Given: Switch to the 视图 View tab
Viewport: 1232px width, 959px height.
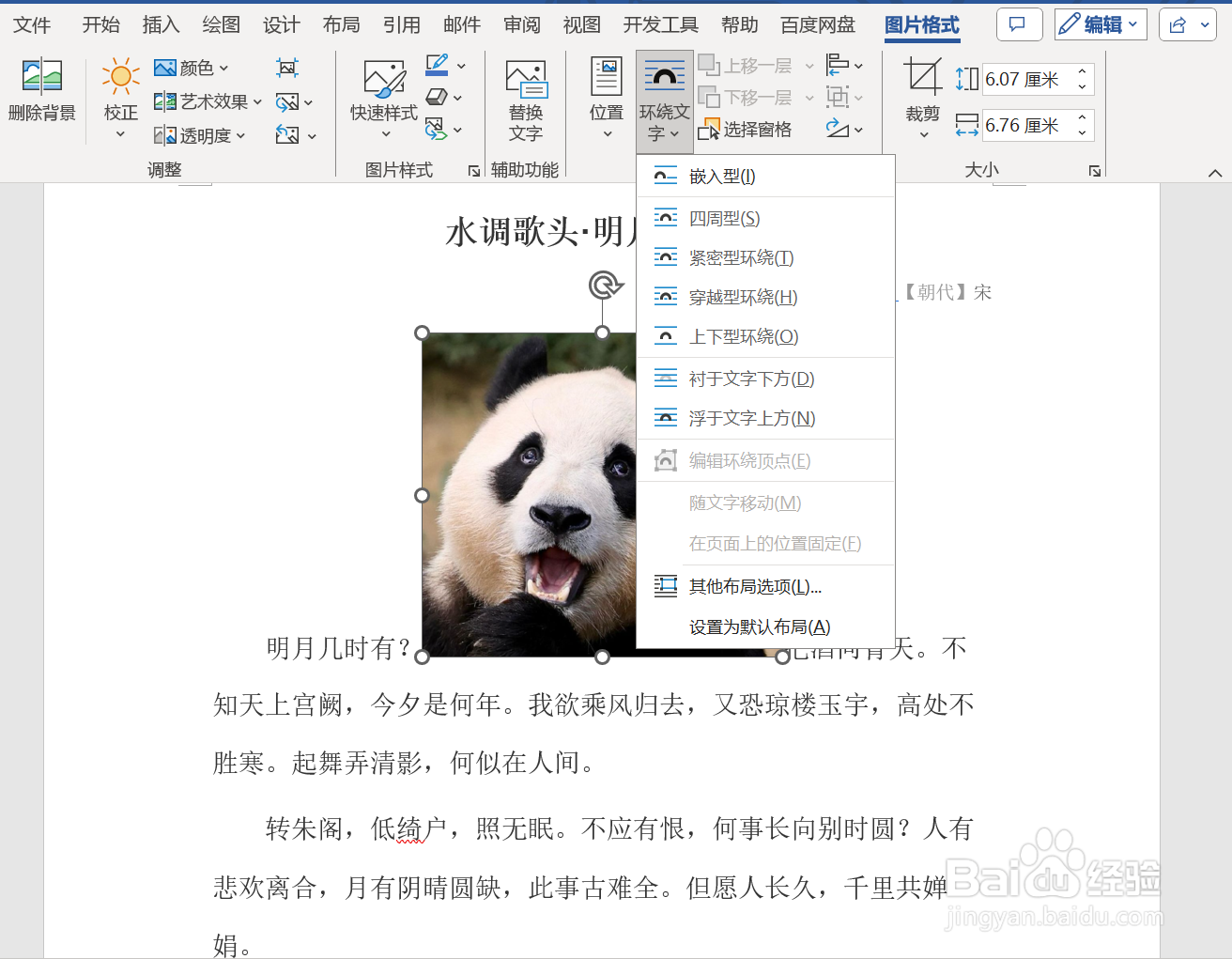Looking at the screenshot, I should point(582,24).
